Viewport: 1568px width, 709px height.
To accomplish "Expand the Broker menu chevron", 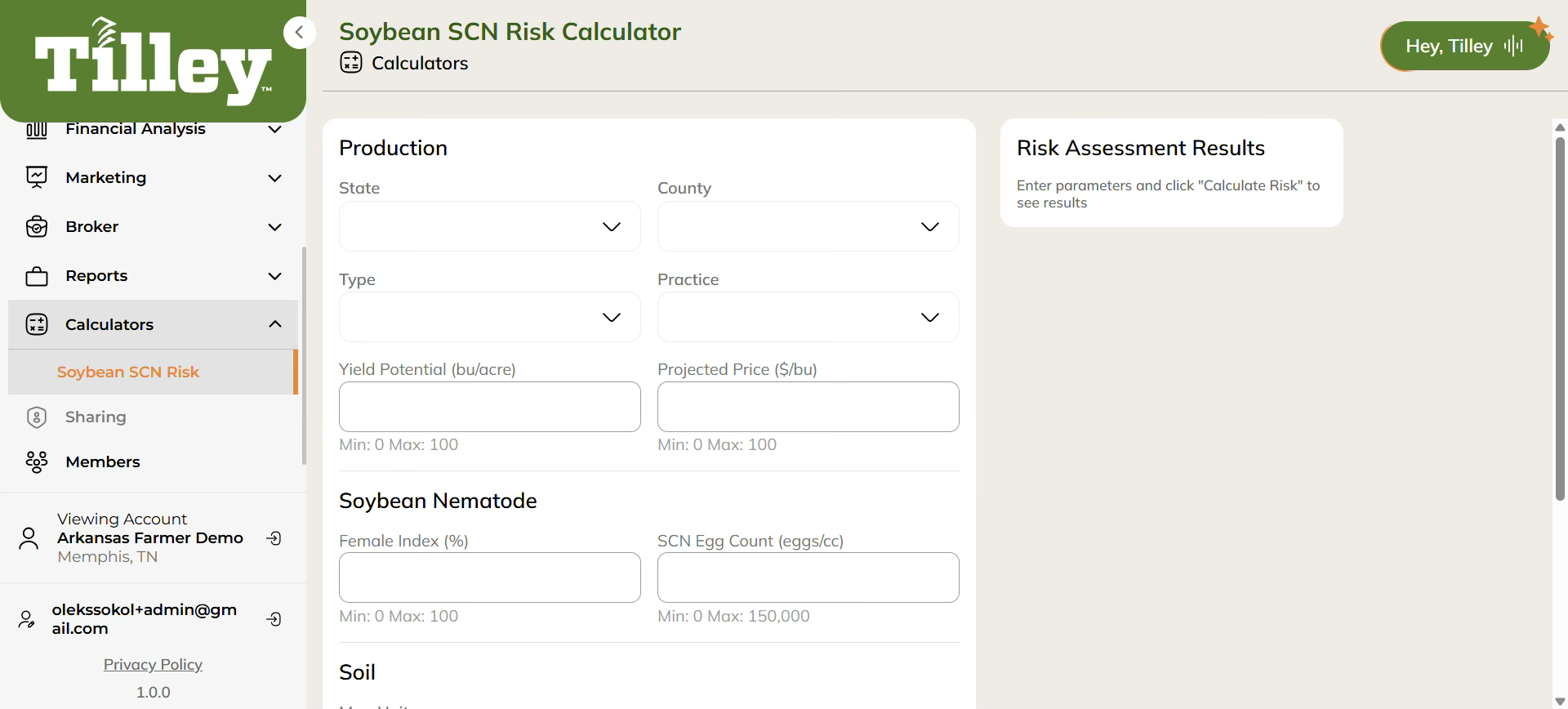I will point(275,227).
